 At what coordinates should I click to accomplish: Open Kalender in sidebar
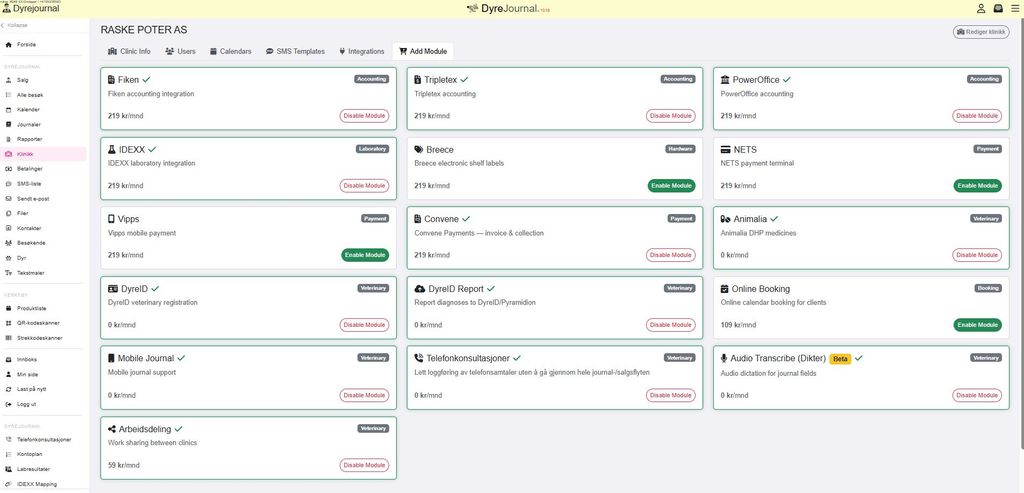pyautogui.click(x=44, y=110)
